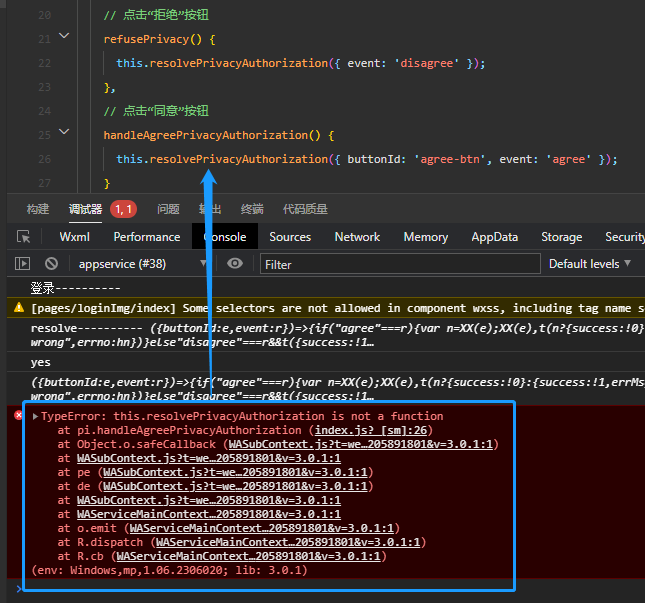Screen dimensions: 645x603
Task: Click the red 1,1 error count badge
Action: click(x=123, y=209)
